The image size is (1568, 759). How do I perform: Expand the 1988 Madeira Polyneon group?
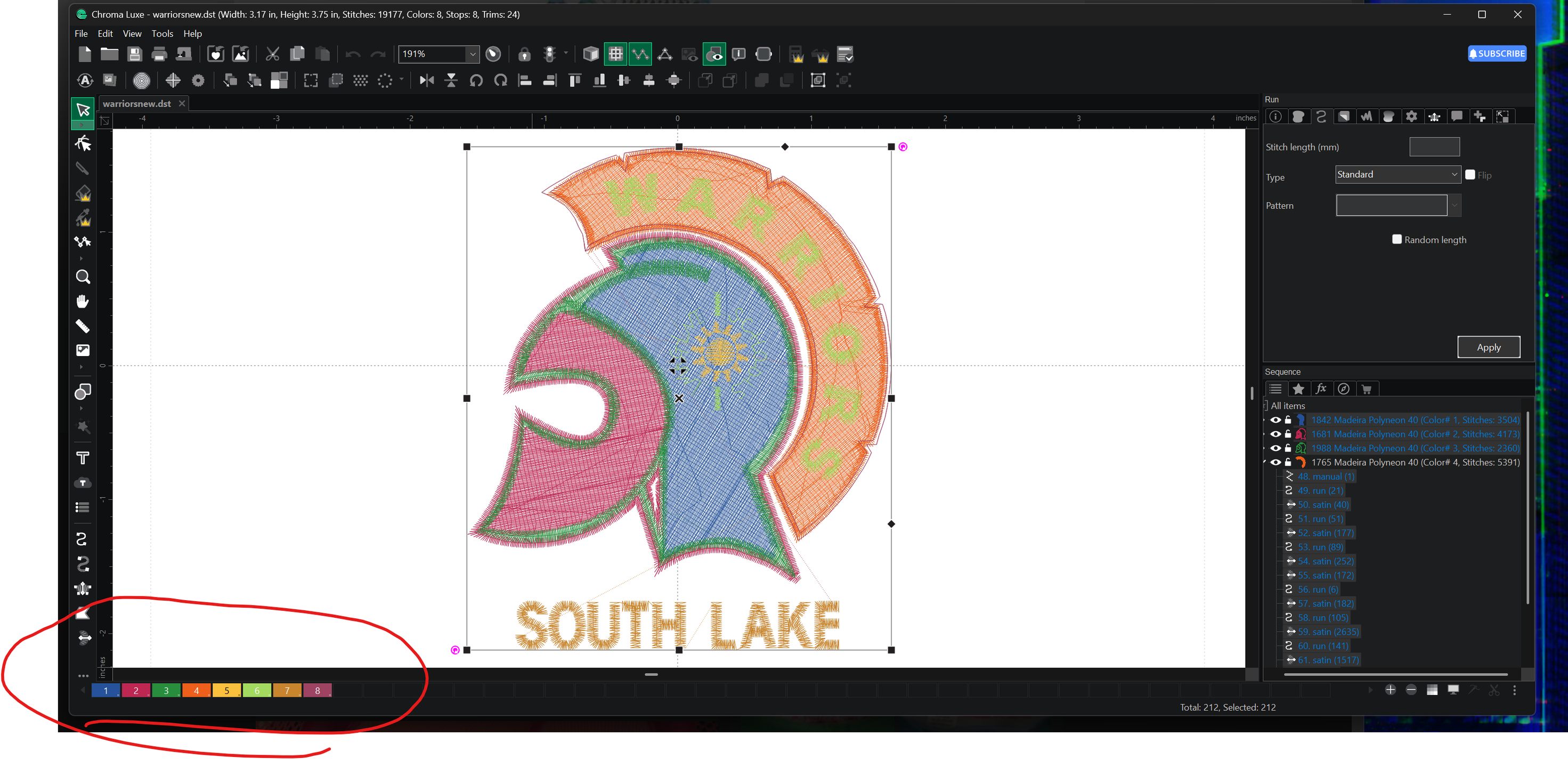point(1265,448)
